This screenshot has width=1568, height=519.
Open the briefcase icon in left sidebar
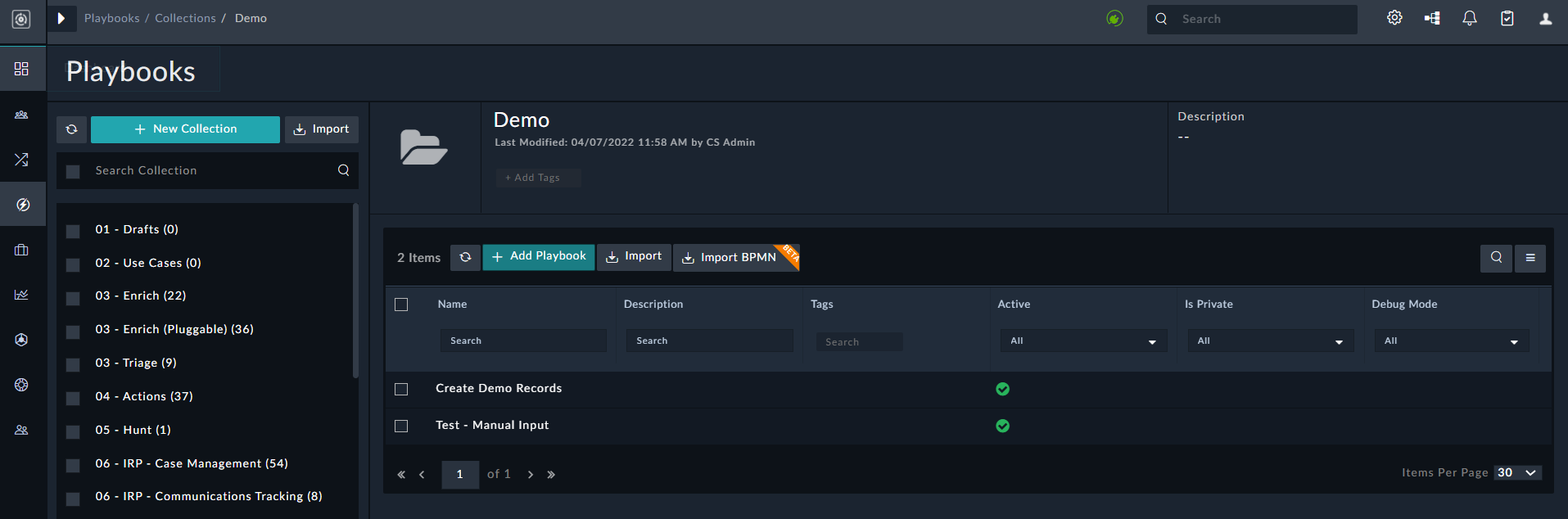coord(21,250)
